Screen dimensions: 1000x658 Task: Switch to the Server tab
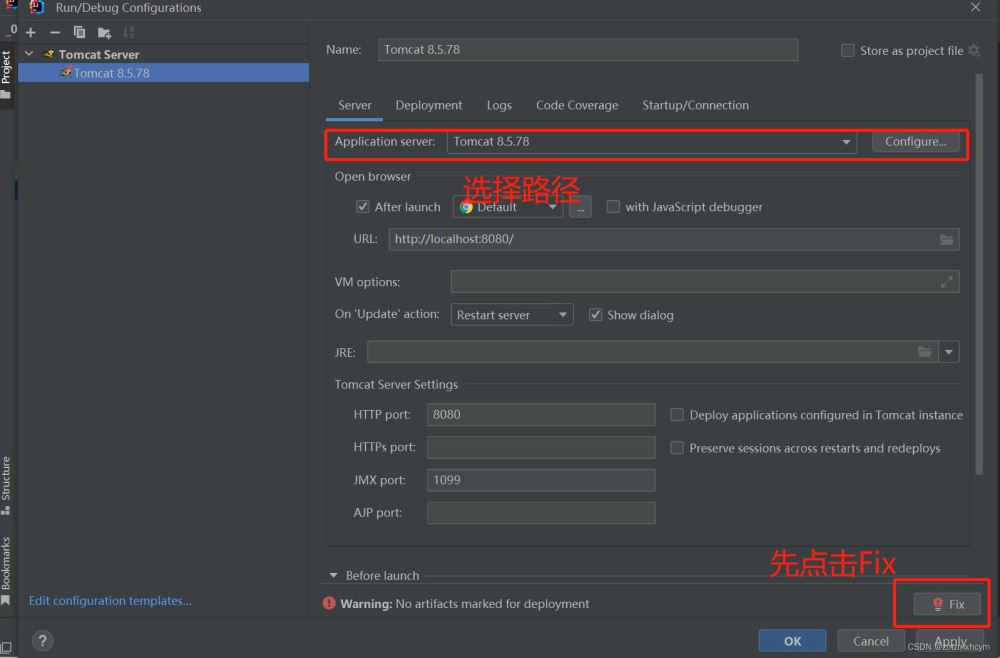coord(355,105)
